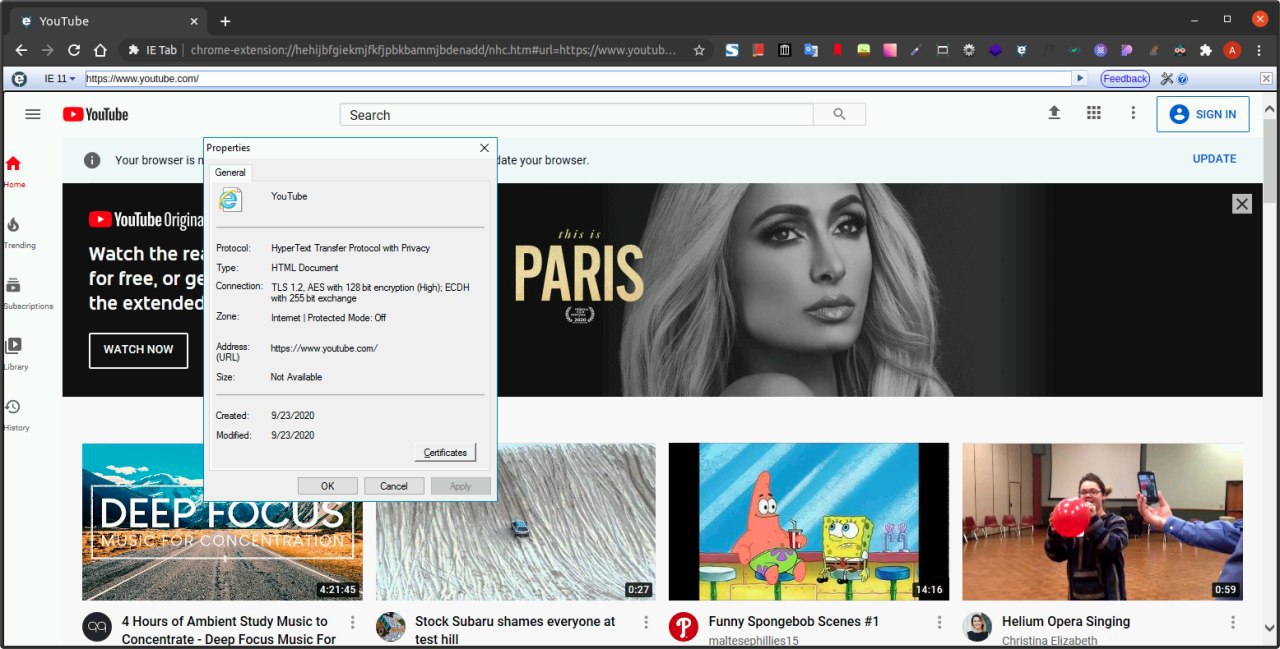Screen dimensions: 1280x649
Task: Open the YouTube upload icon
Action: click(x=1054, y=113)
